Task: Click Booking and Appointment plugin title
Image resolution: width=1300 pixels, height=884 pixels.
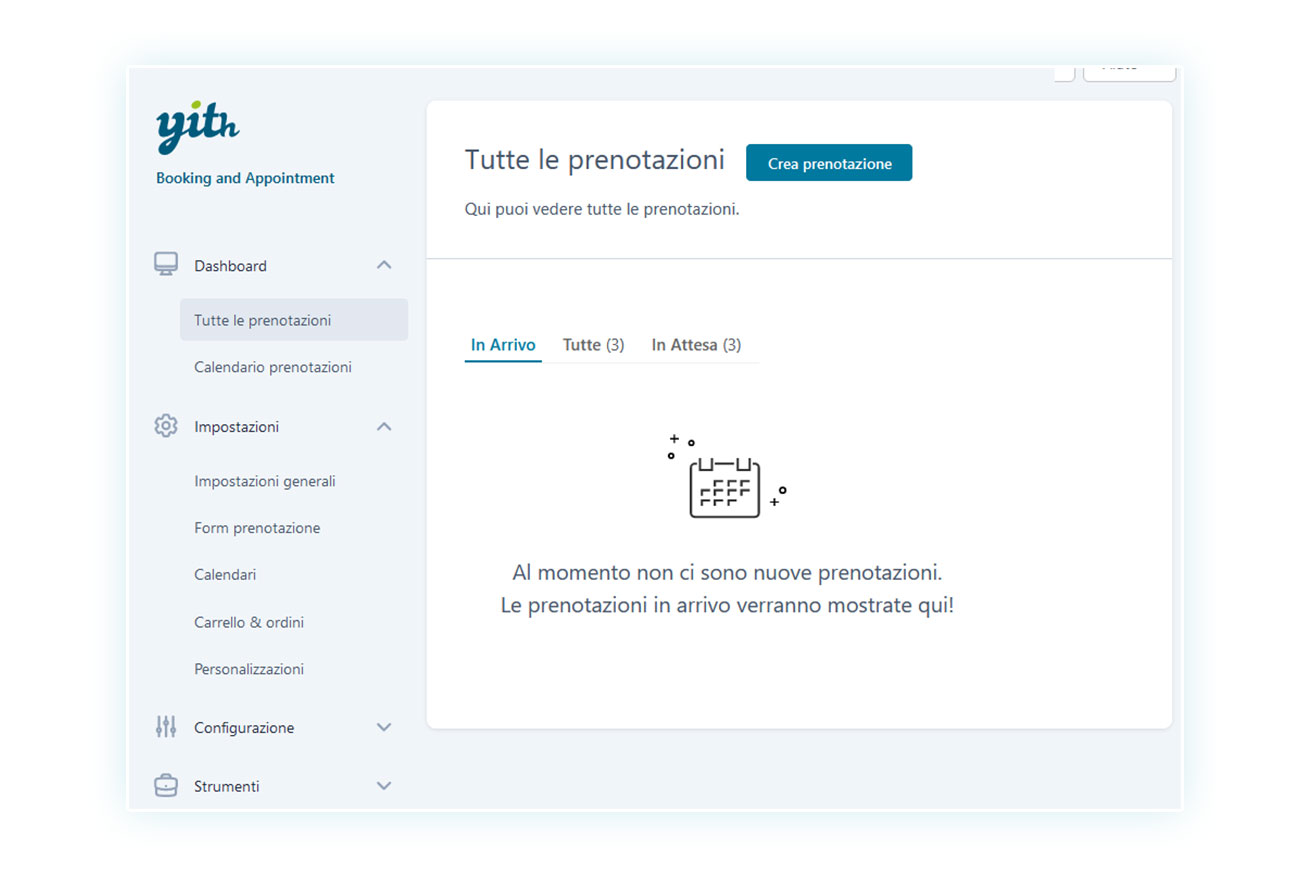Action: point(245,178)
